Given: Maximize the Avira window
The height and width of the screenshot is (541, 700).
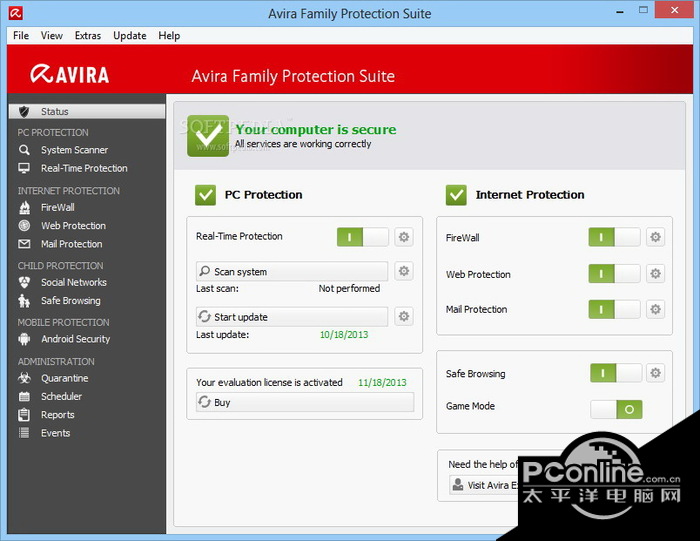Looking at the screenshot, I should coord(643,10).
